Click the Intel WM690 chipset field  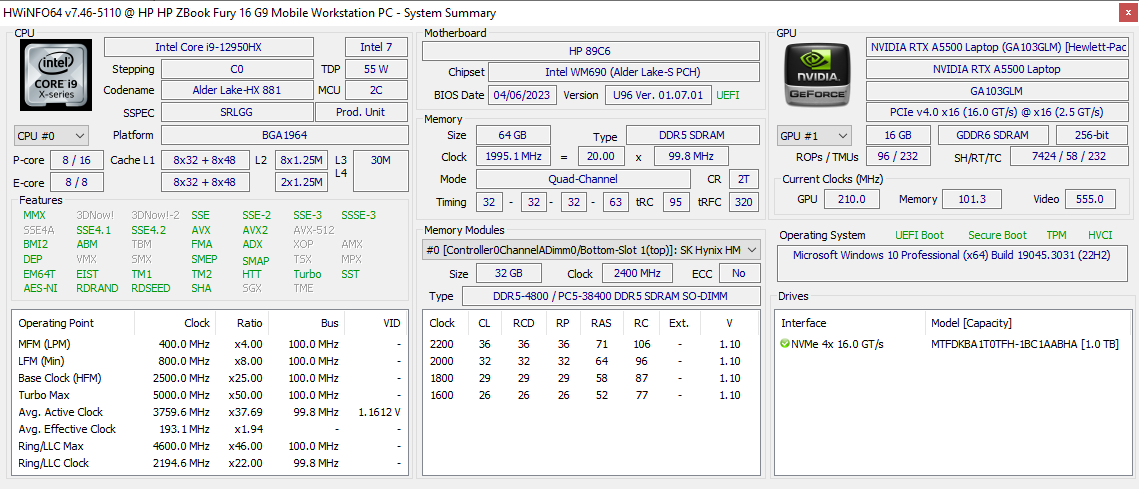pyautogui.click(x=623, y=73)
